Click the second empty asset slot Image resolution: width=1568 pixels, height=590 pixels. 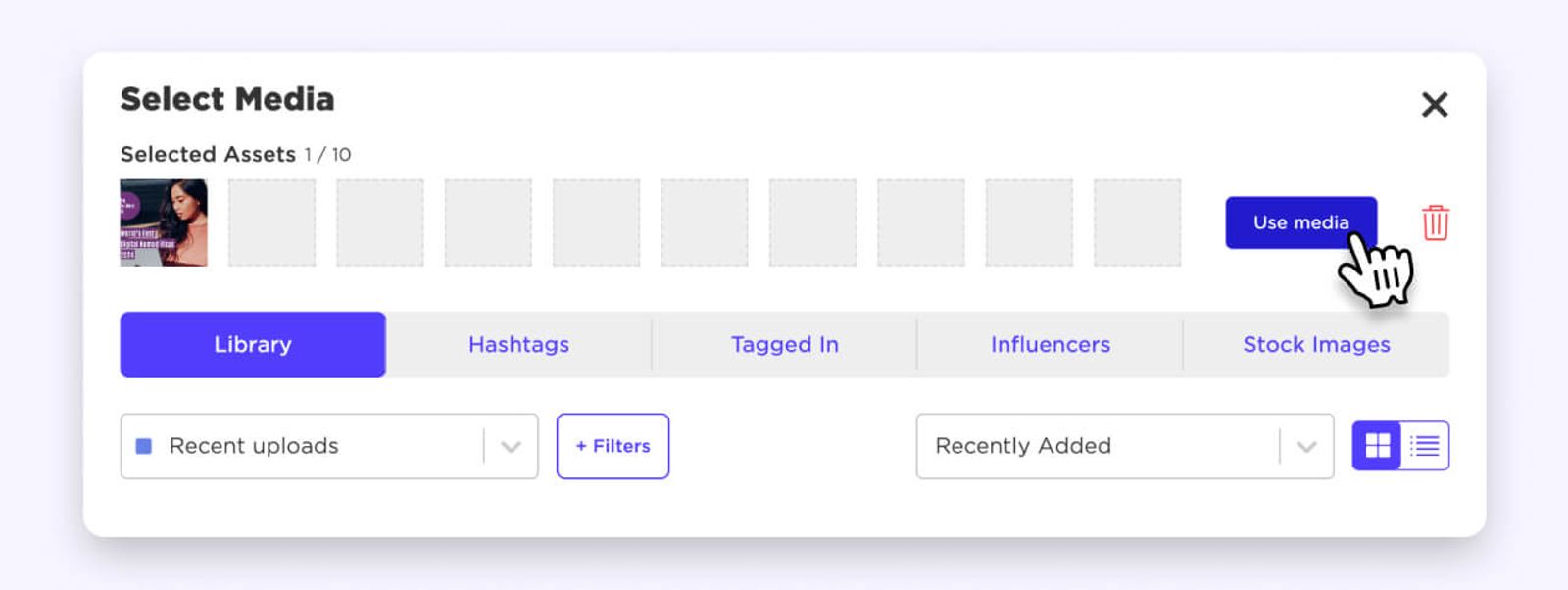click(x=380, y=222)
